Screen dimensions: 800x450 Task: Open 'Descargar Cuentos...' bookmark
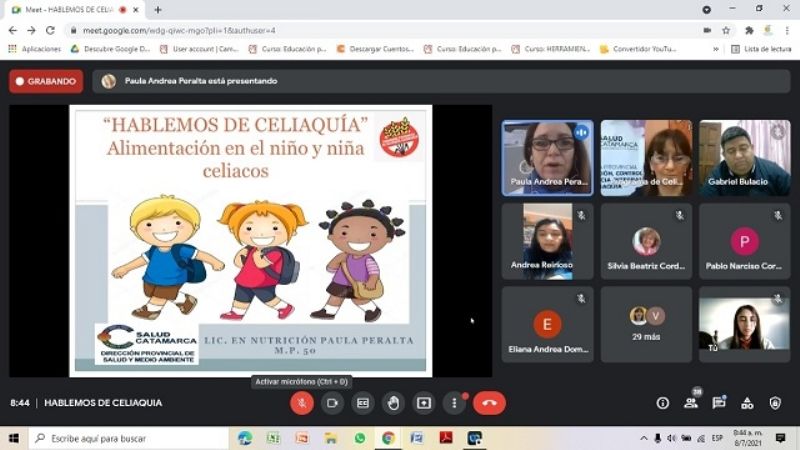click(x=376, y=49)
